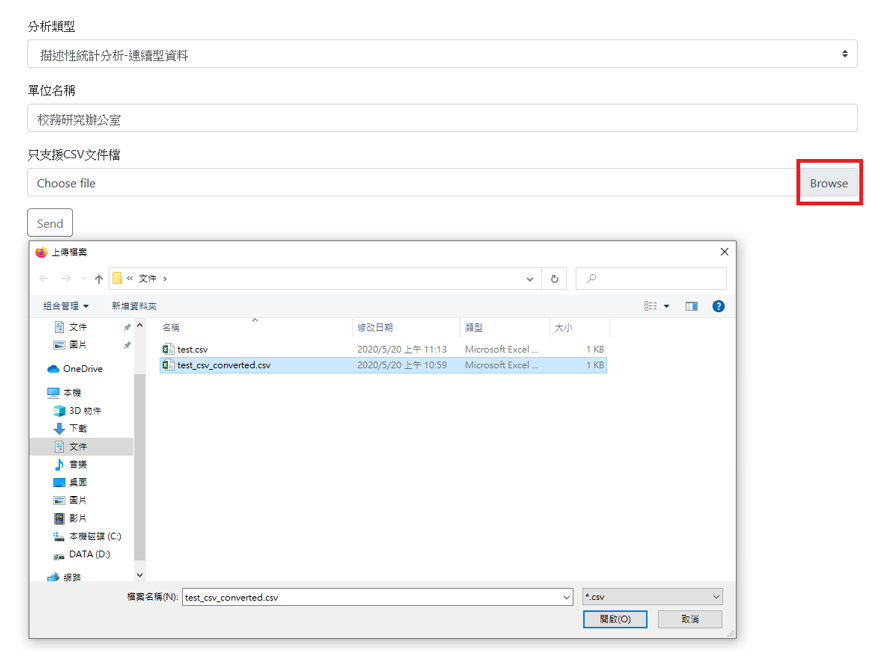871x669 pixels.
Task: Click 新增資料夾 in dialog toolbar
Action: coord(134,306)
